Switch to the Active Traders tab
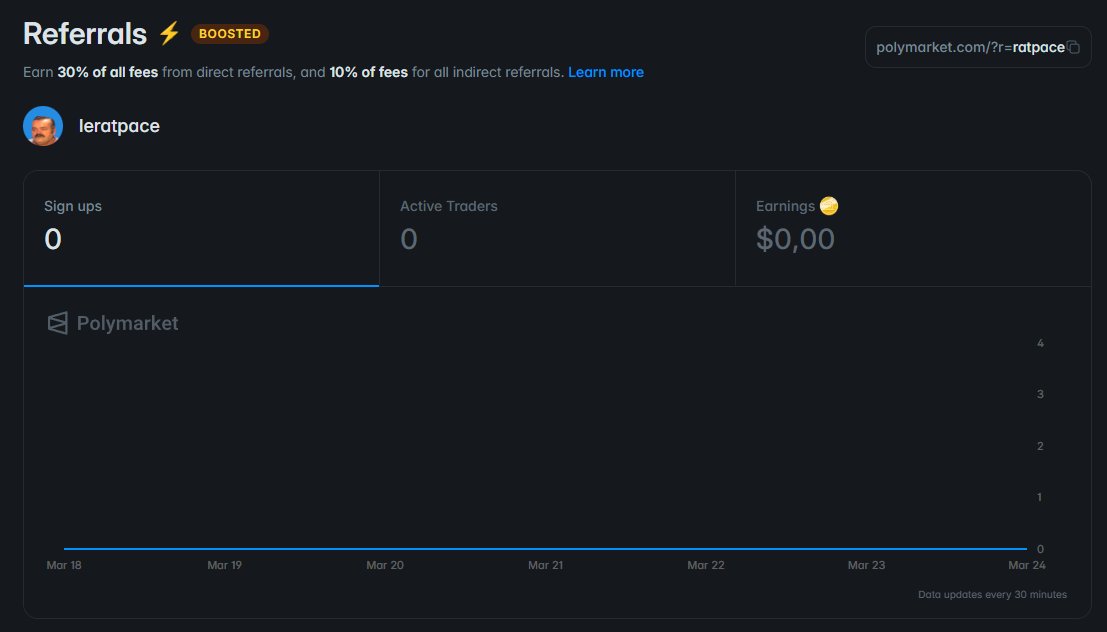 tap(557, 228)
